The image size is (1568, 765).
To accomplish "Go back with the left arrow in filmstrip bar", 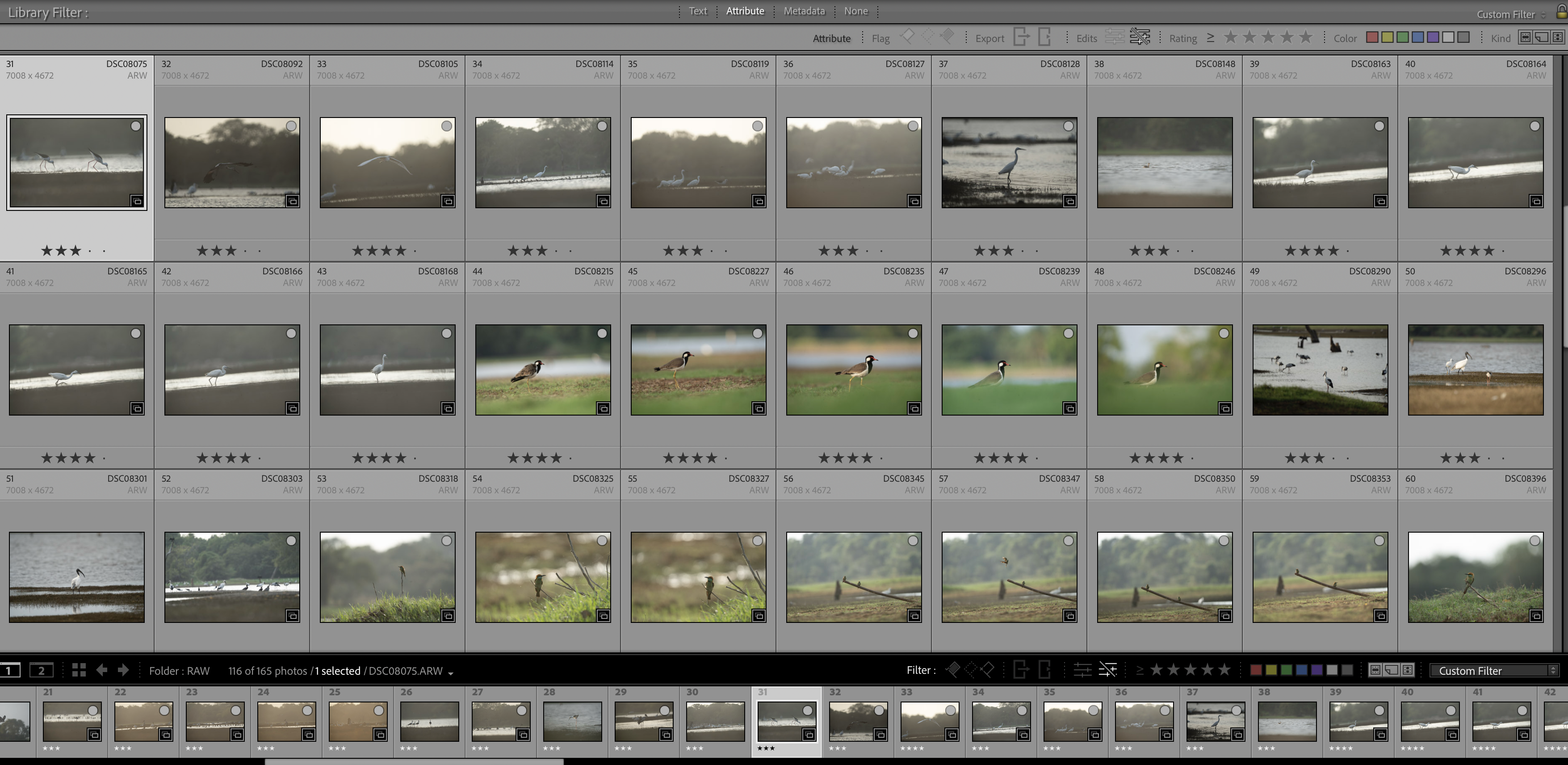I will pyautogui.click(x=102, y=670).
